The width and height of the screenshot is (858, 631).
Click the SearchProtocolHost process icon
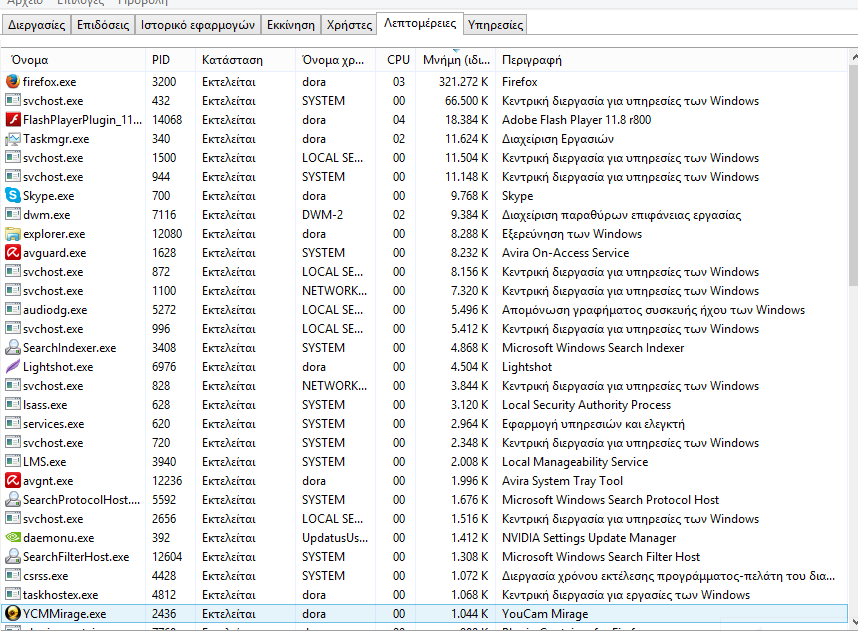(13, 500)
